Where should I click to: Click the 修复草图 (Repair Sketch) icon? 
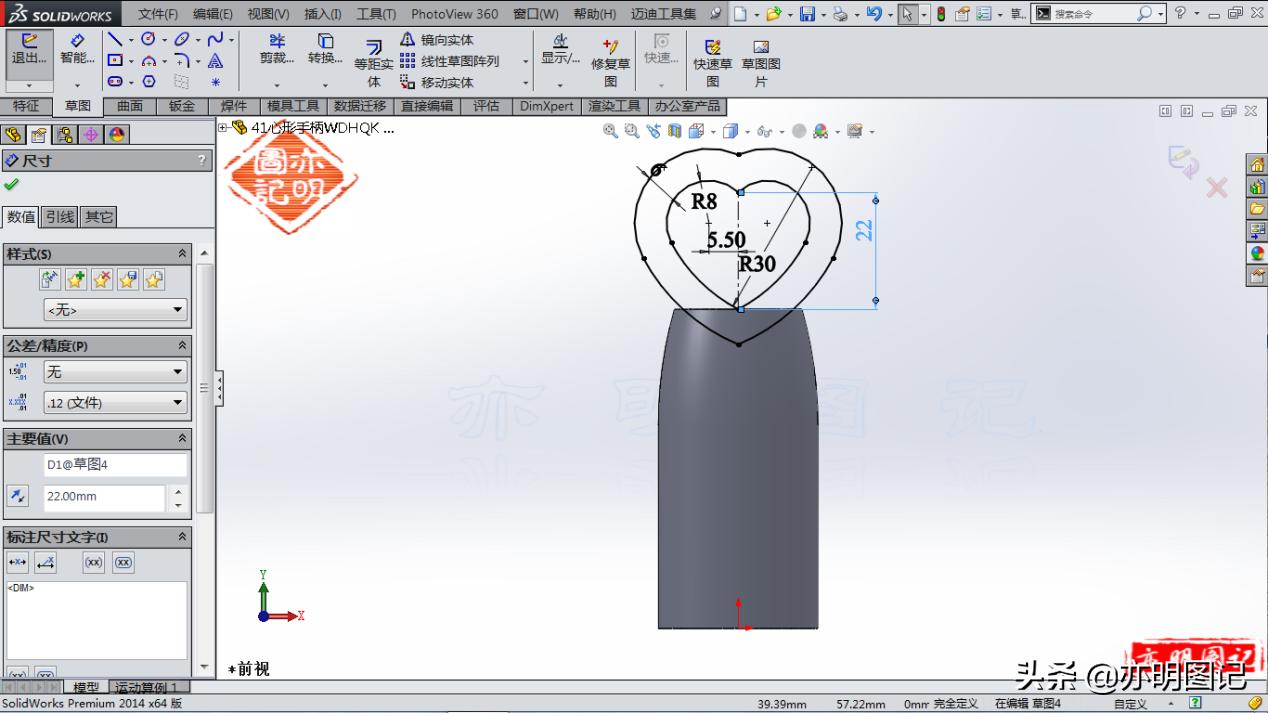[610, 55]
